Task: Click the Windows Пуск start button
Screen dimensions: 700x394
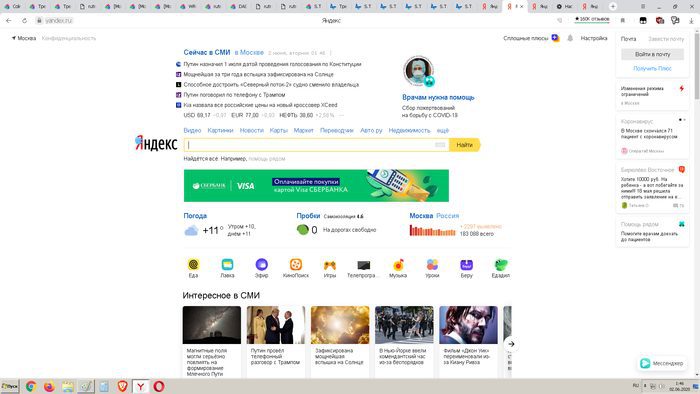Action: pos(9,386)
